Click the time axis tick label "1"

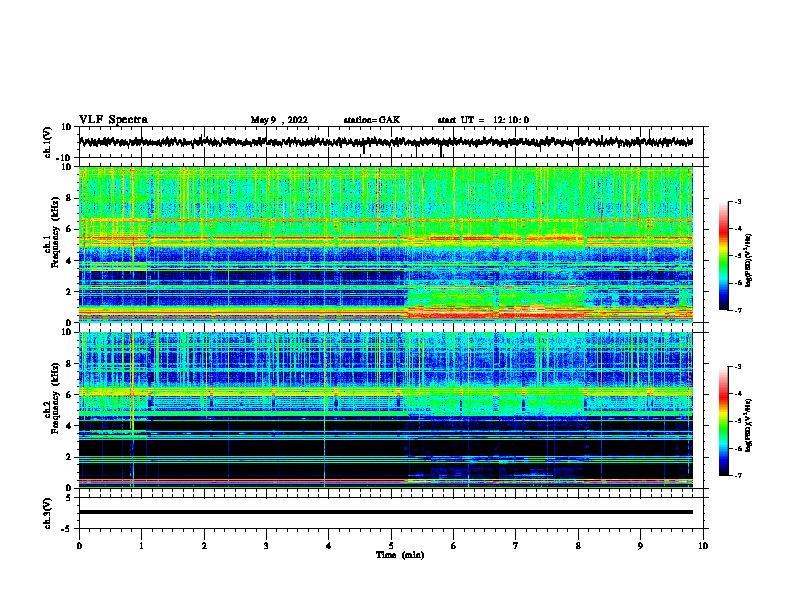pos(141,546)
